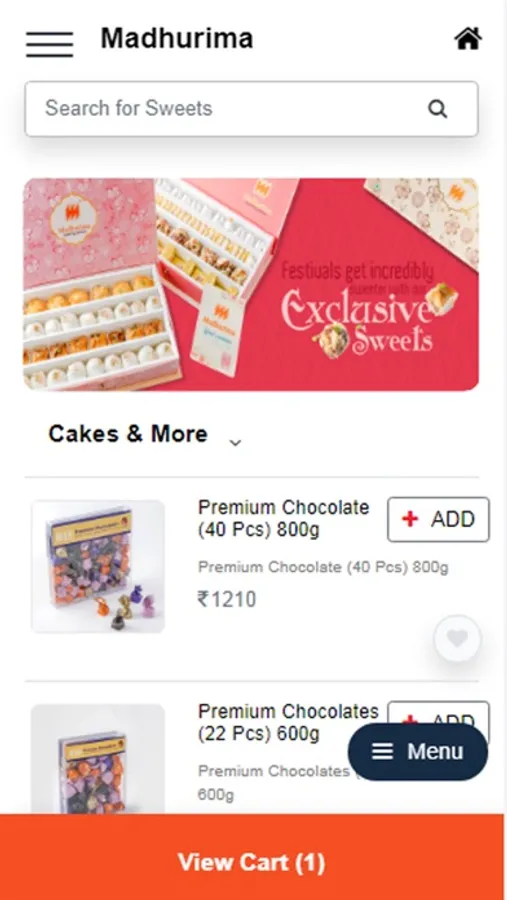
Task: Click the ₹1210 price label
Action: [227, 599]
